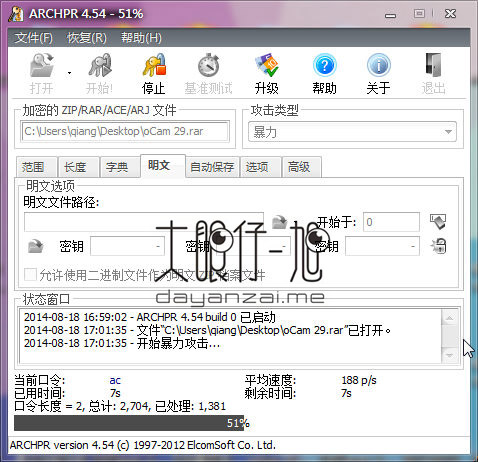This screenshot has width=478, height=462.
Task: Open 帮助 help question-mark icon
Action: [324, 65]
